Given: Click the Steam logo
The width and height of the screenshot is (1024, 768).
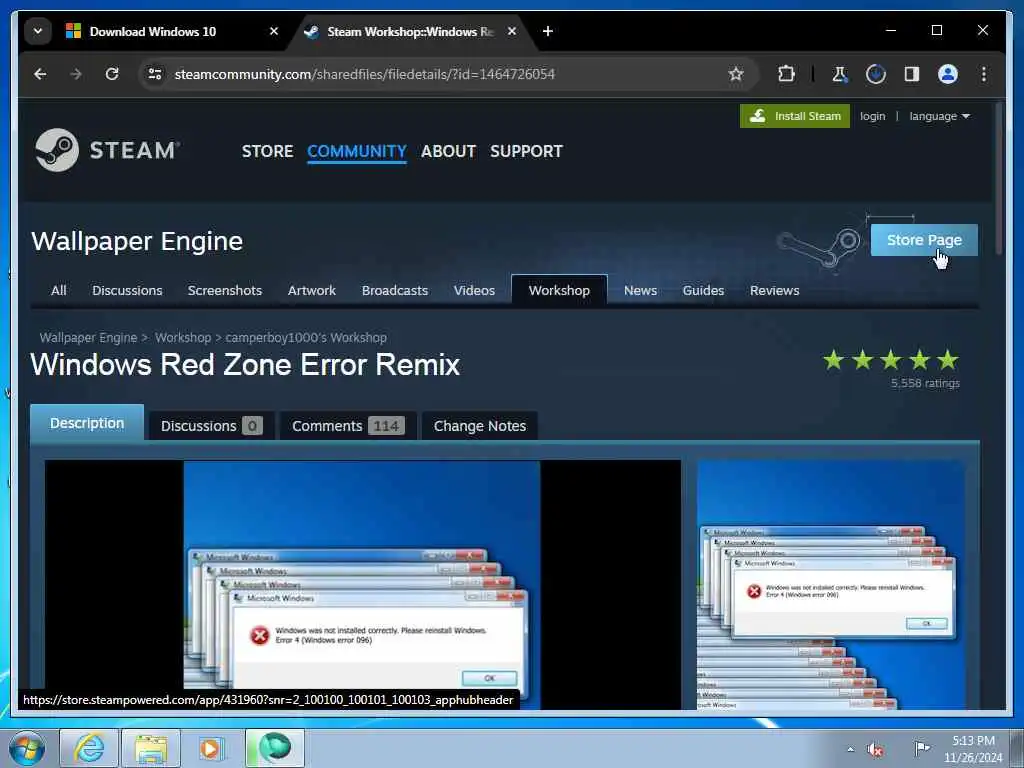Looking at the screenshot, I should [108, 150].
